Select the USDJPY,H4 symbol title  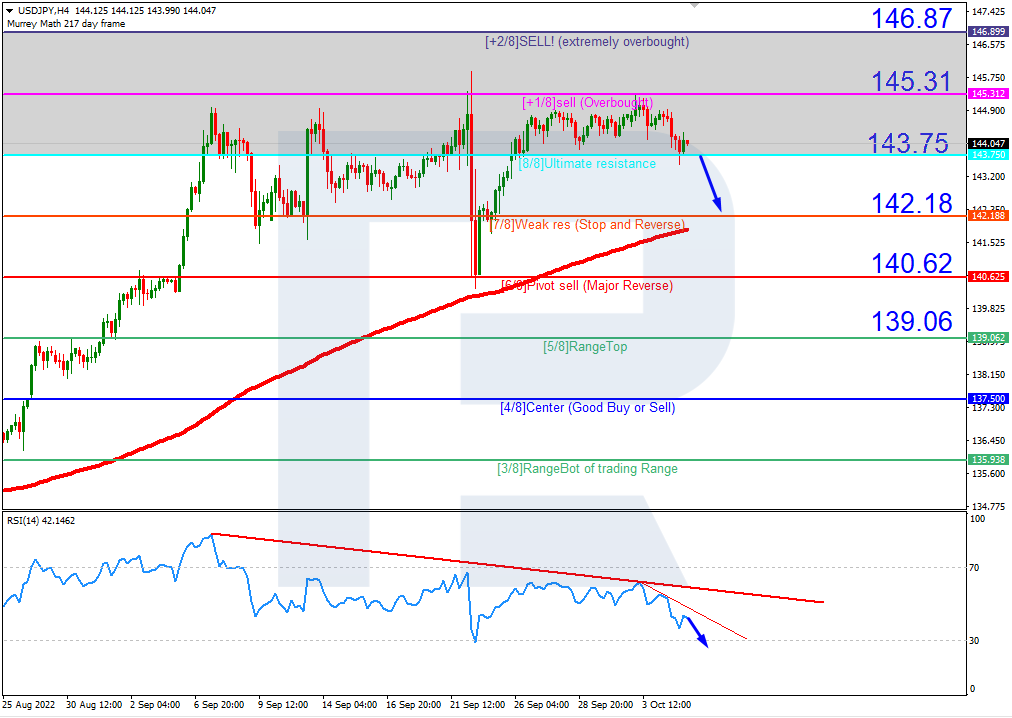click(x=38, y=10)
